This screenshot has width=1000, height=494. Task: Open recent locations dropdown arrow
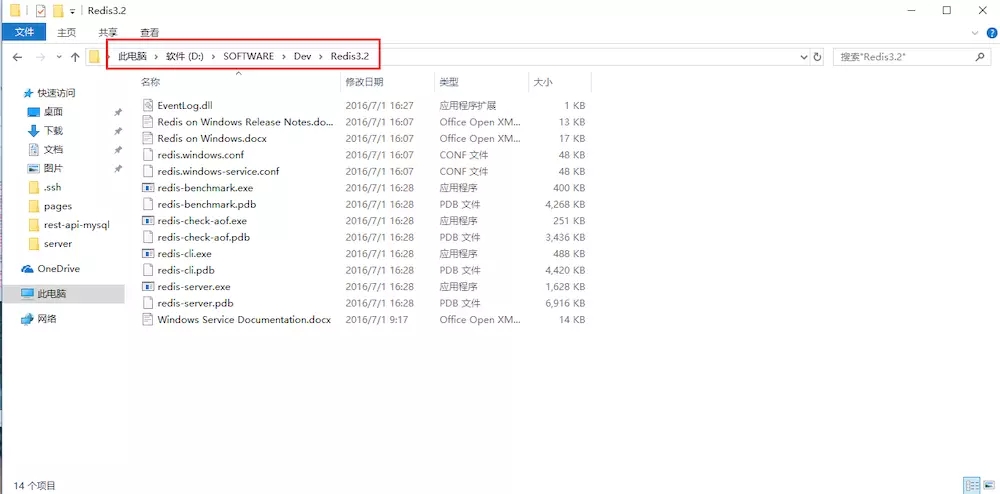click(x=59, y=57)
